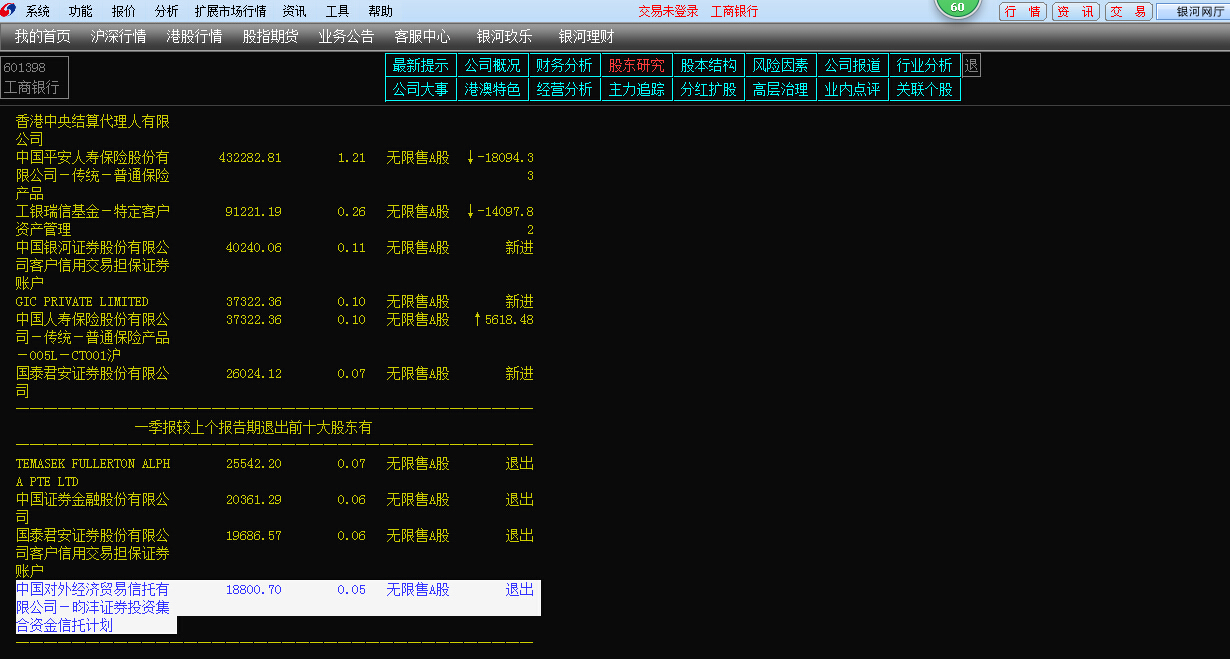This screenshot has height=659, width=1230.
Task: Switch to 沪深行情
Action: 118,36
